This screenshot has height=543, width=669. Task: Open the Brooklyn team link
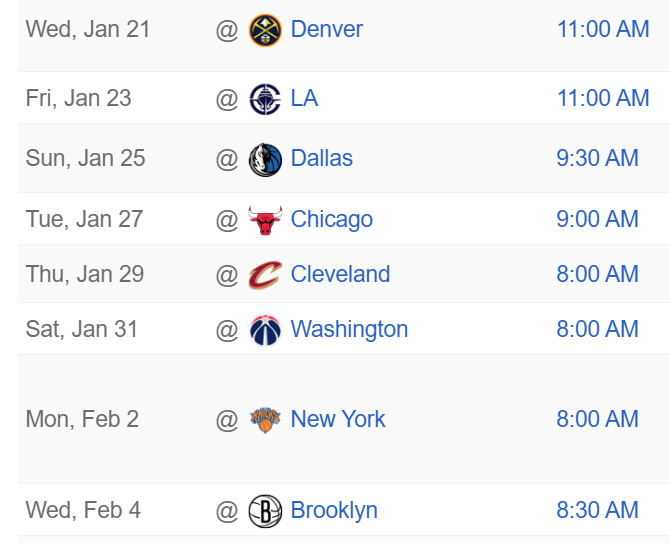(334, 510)
